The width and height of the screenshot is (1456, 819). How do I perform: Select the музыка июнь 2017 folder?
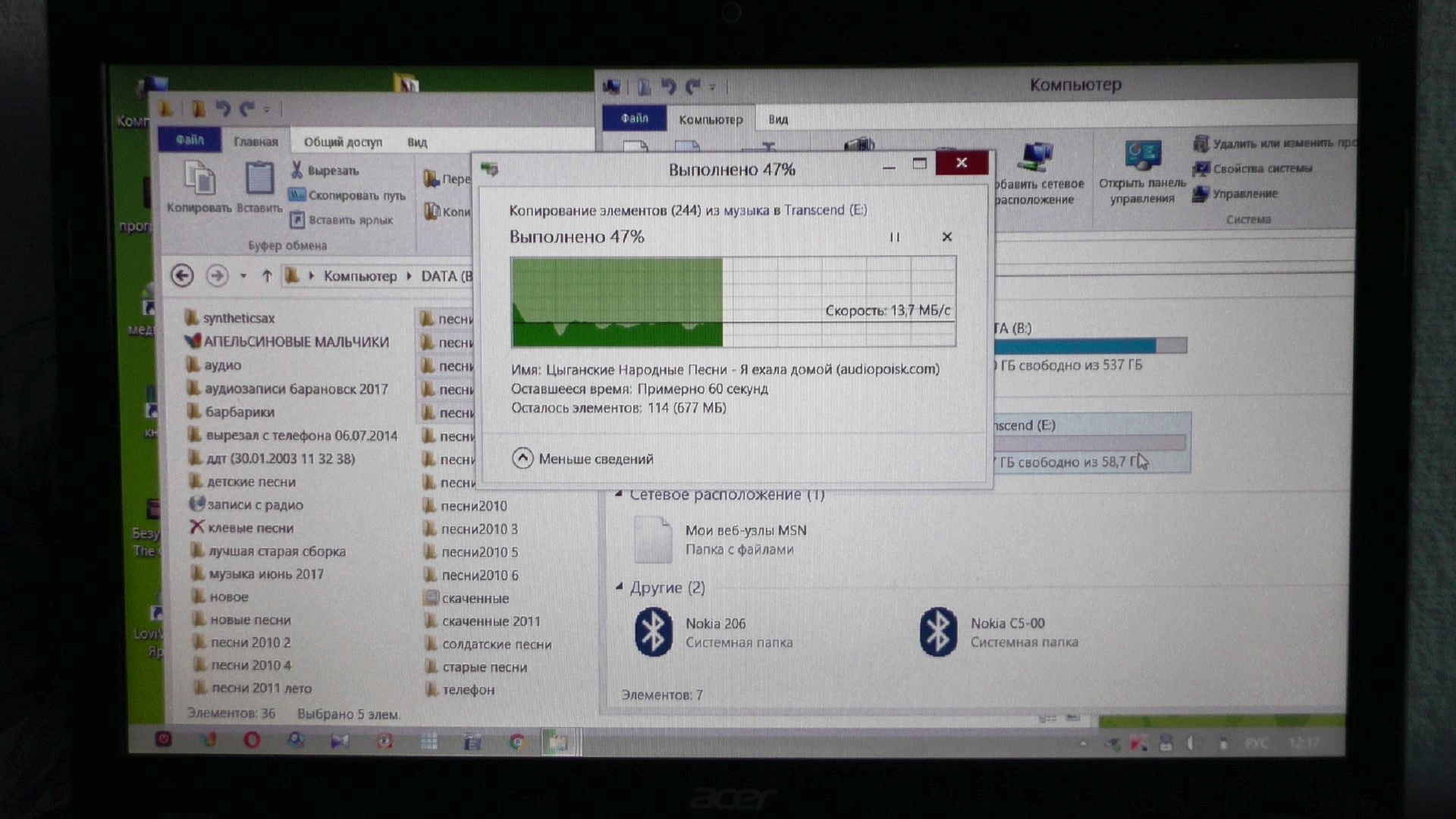coord(257,574)
